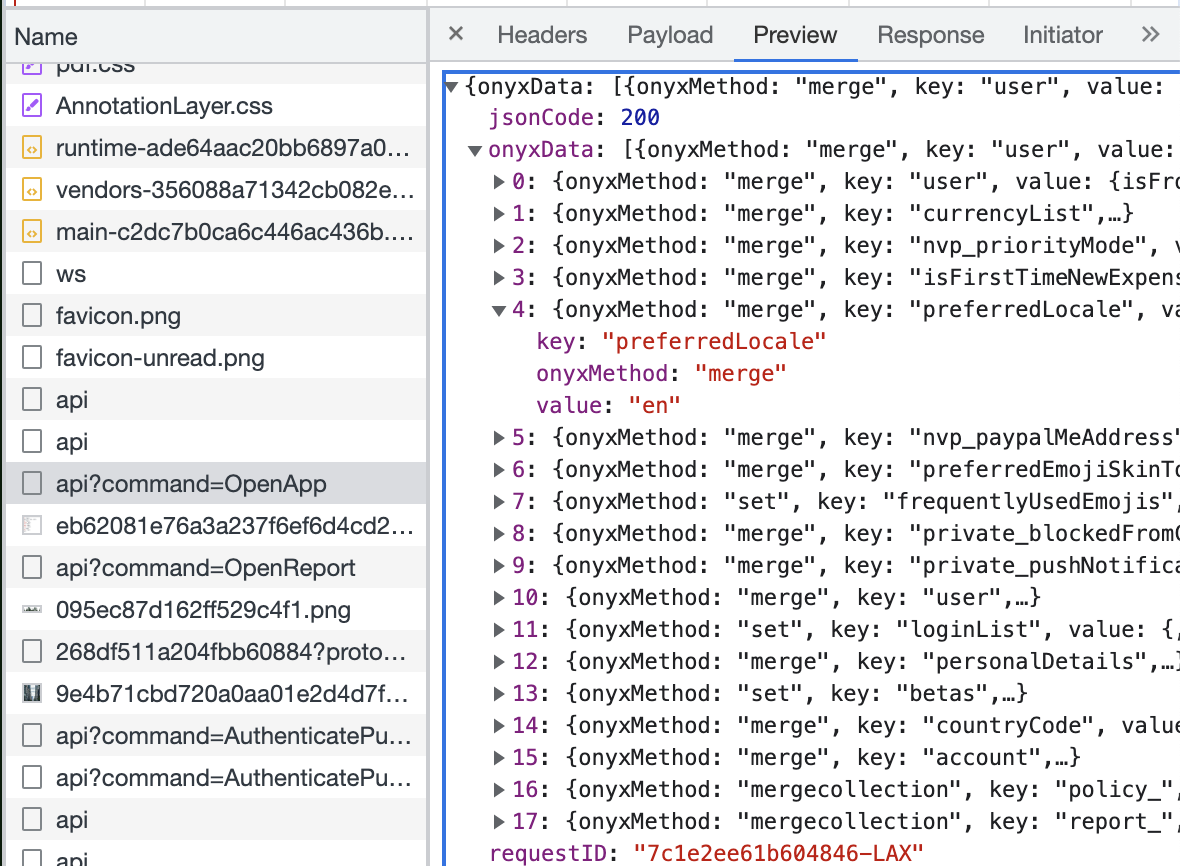This screenshot has width=1180, height=866.
Task: Select the api?command=OpenApp request
Action: (x=216, y=483)
